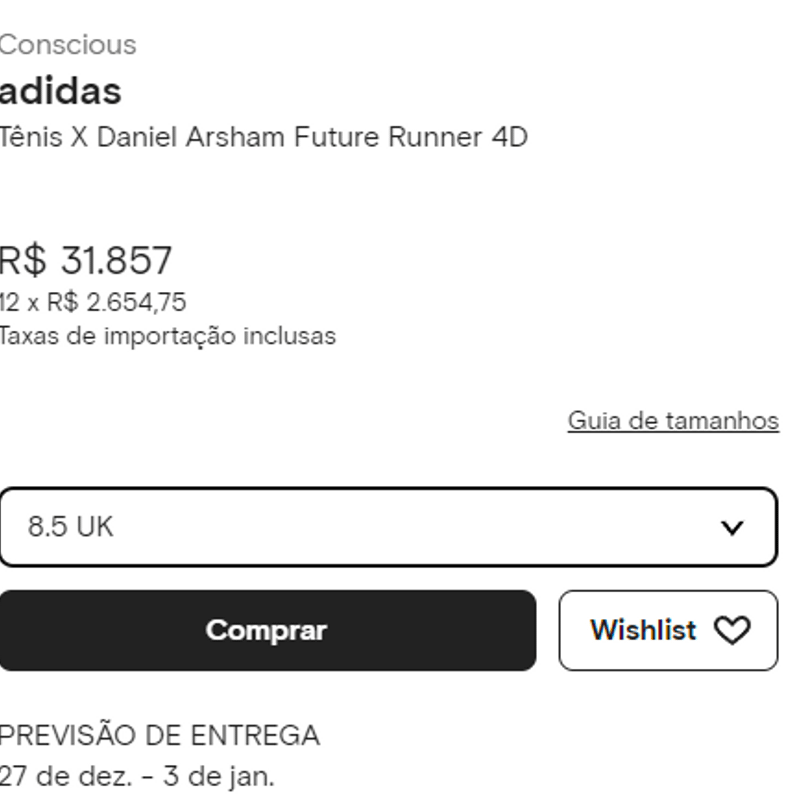Click the R$ 31.857 price
Viewport: 800px width, 800px height.
(x=85, y=261)
